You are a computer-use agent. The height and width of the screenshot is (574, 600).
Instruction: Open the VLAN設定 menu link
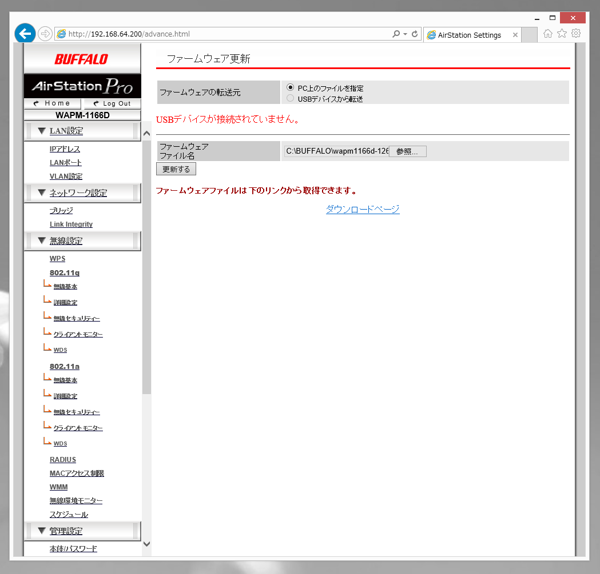(x=66, y=176)
